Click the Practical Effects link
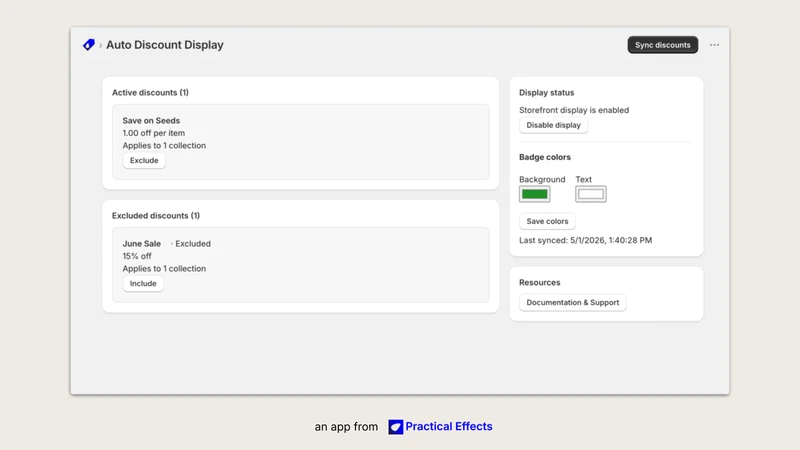Viewport: 800px width, 450px height. pyautogui.click(x=448, y=427)
